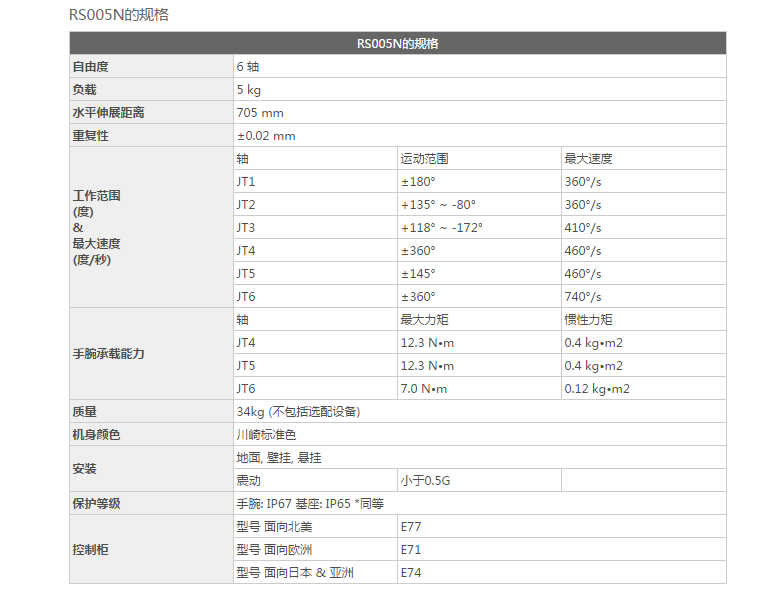Click the 运动范围 column header
Image resolution: width=783 pixels, height=589 pixels.
425,159
